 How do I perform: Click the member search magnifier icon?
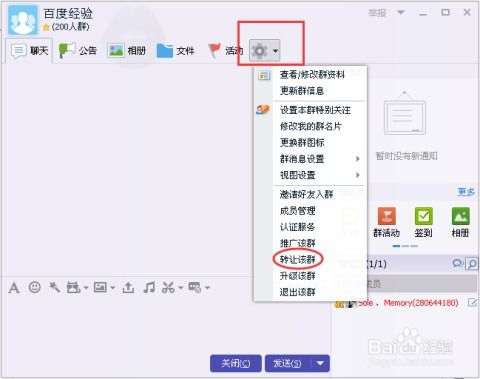click(x=472, y=264)
